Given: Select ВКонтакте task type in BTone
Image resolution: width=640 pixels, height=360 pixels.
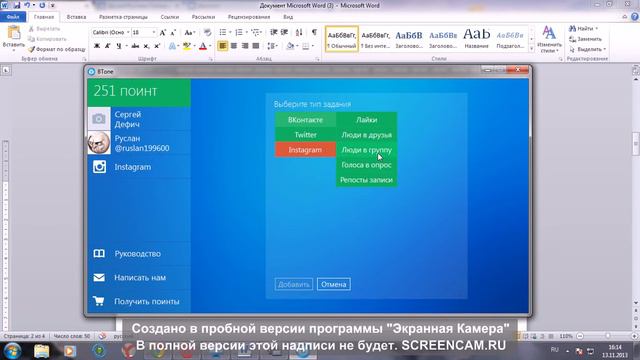Looking at the screenshot, I should pyautogui.click(x=305, y=120).
